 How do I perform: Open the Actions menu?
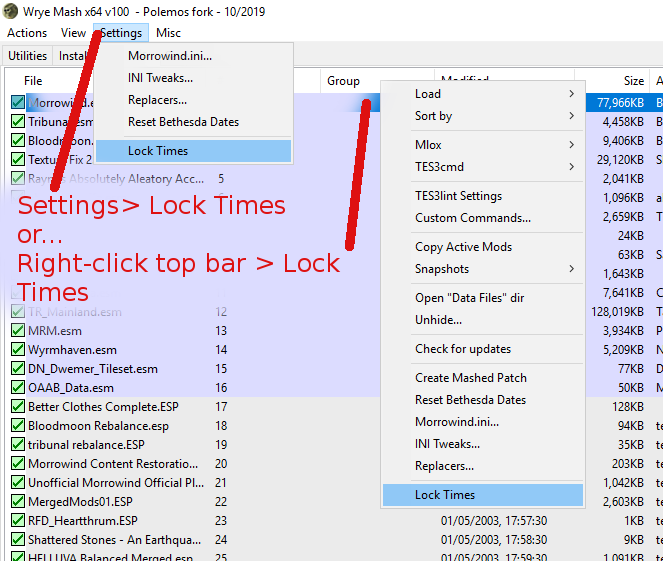[x=27, y=33]
